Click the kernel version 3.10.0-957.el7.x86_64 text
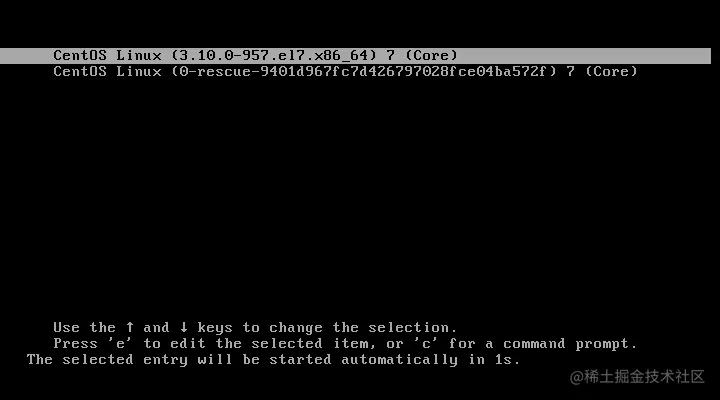The height and width of the screenshot is (400, 720). tap(274, 56)
